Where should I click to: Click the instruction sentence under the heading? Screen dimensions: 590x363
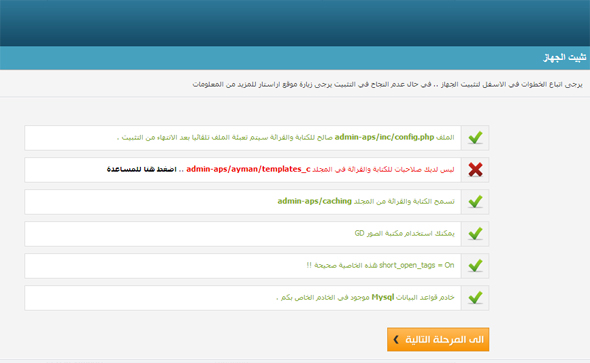388,84
